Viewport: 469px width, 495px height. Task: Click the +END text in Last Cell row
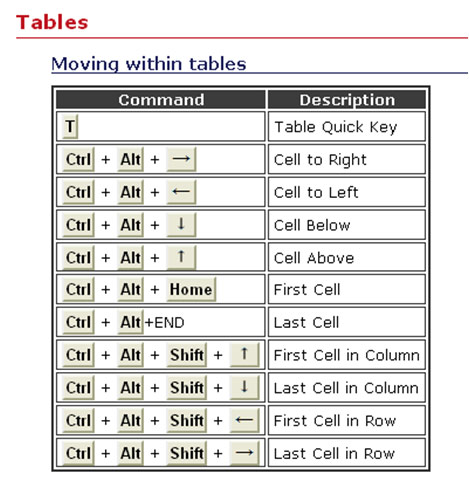pos(164,323)
